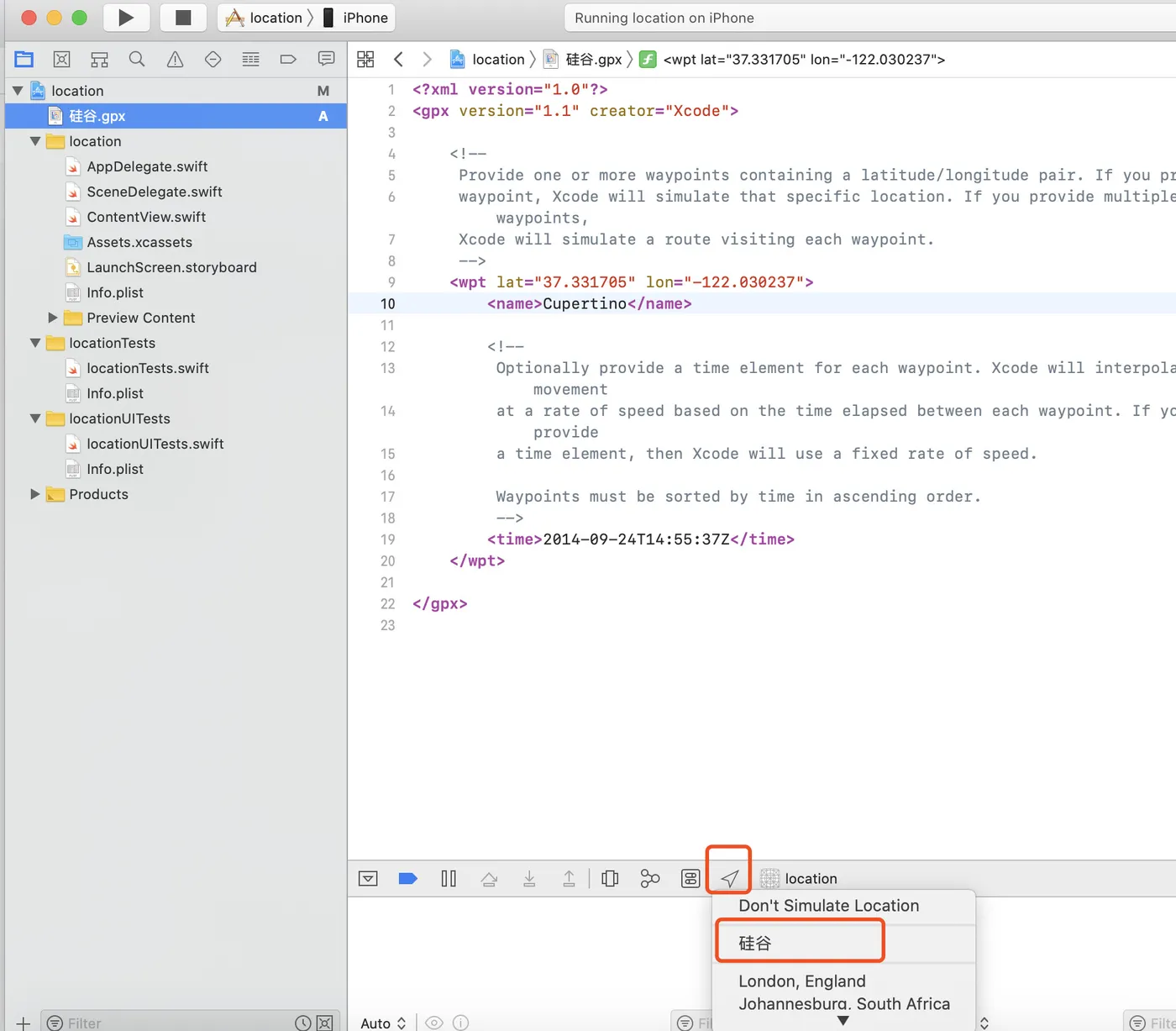The width and height of the screenshot is (1176, 1031).
Task: Click 硅谷.gpx in jump bar
Action: [x=583, y=59]
